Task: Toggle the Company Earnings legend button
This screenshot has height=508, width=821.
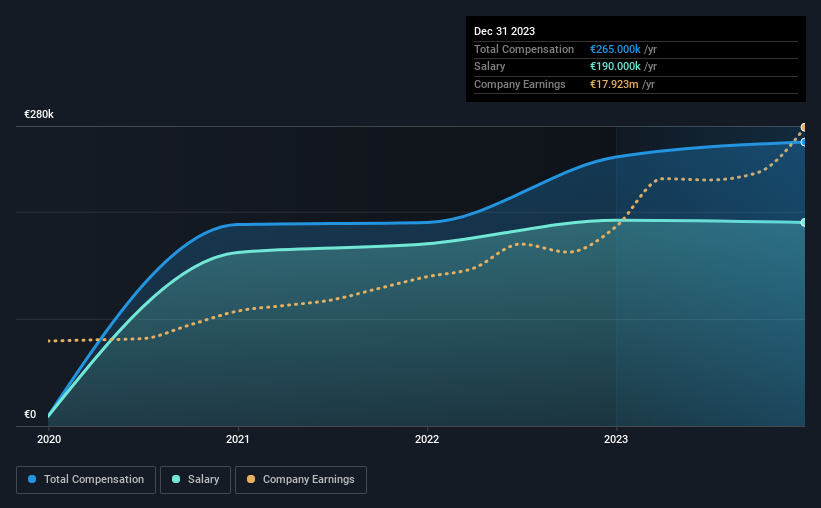Action: click(301, 480)
